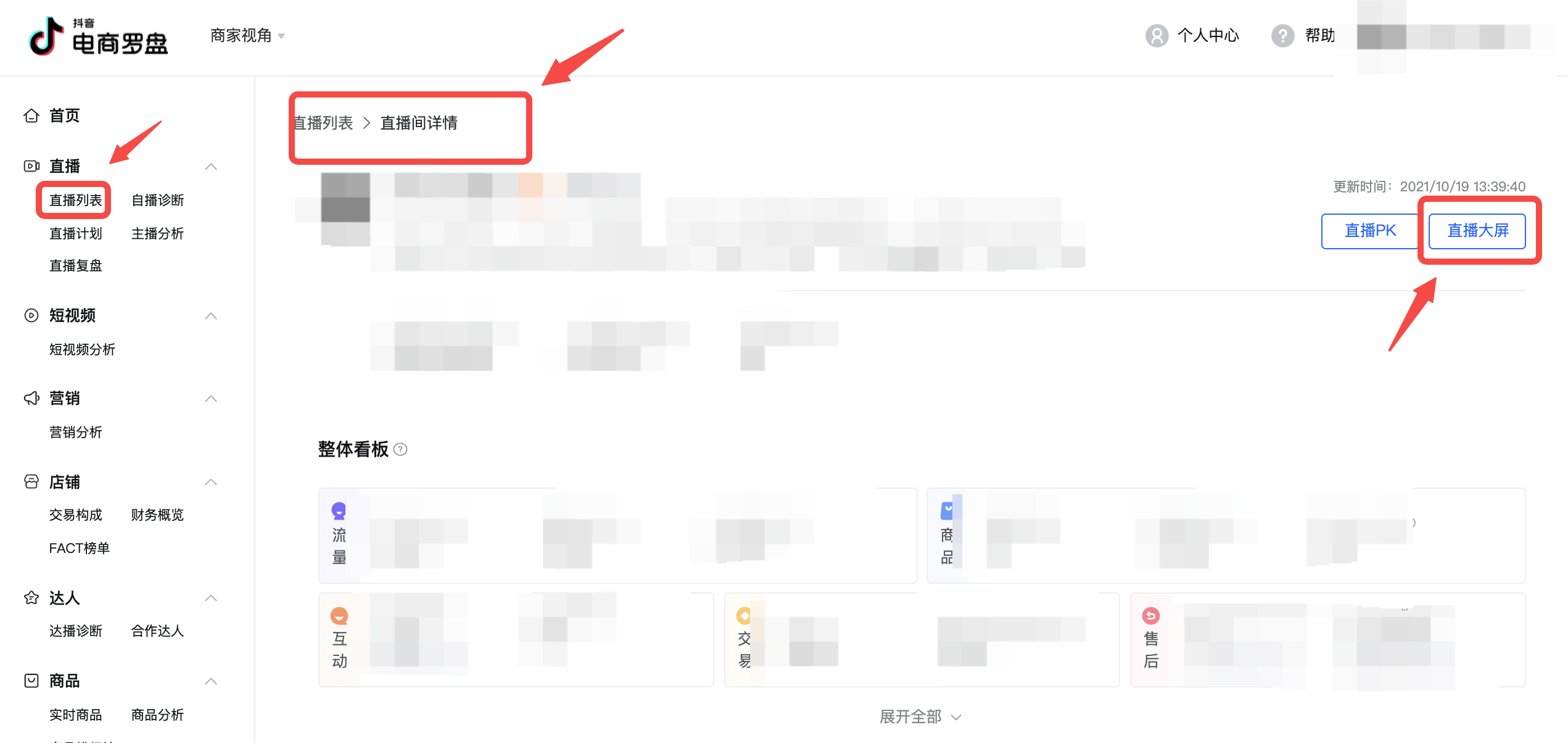This screenshot has height=743, width=1568.
Task: Click the 个人中心 user avatar icon
Action: [1157, 36]
